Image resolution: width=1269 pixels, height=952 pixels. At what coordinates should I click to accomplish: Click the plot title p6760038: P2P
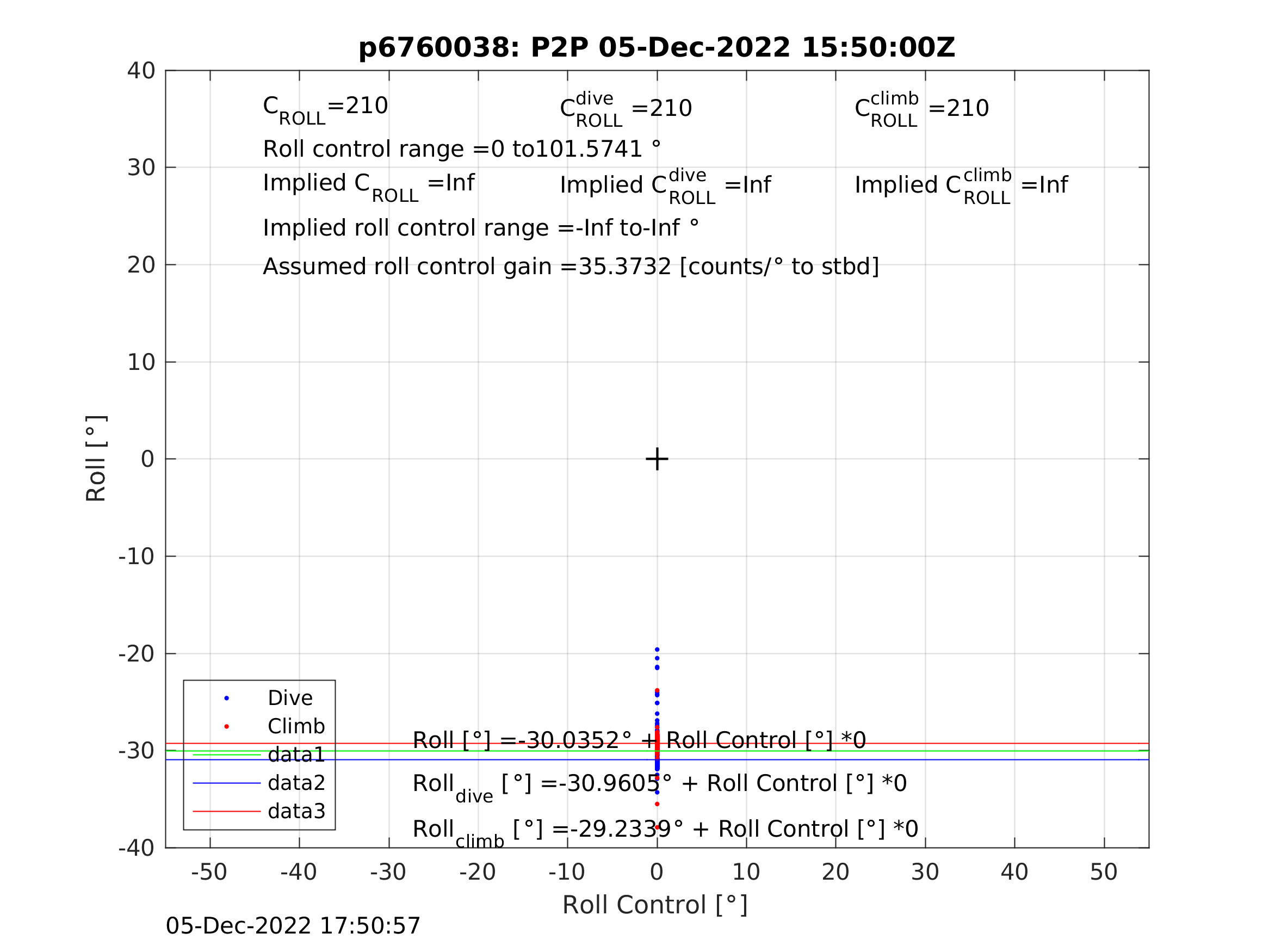[x=657, y=47]
